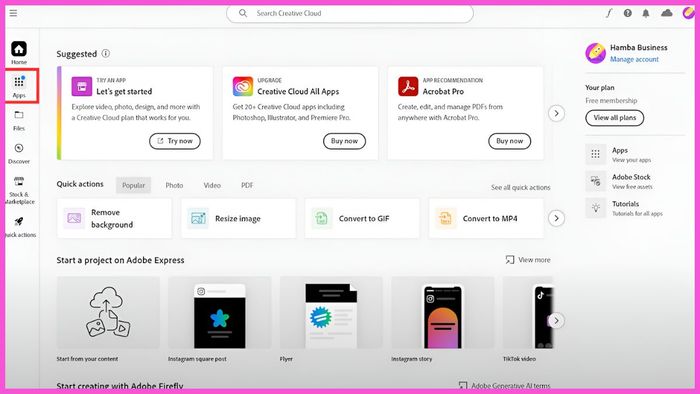700x394 pixels.
Task: Click the View all plans button
Action: pyautogui.click(x=615, y=118)
